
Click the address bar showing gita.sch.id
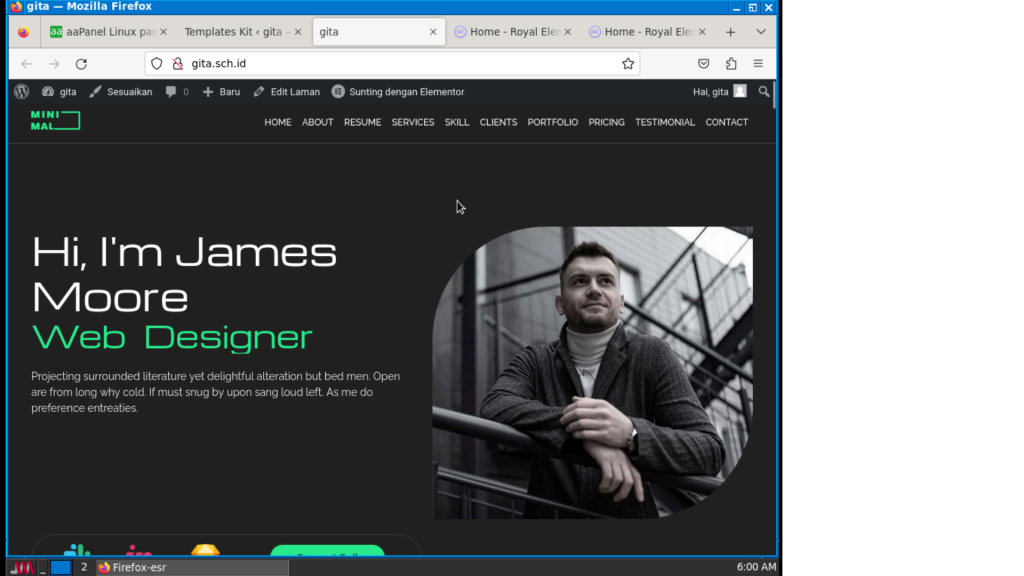pos(400,64)
